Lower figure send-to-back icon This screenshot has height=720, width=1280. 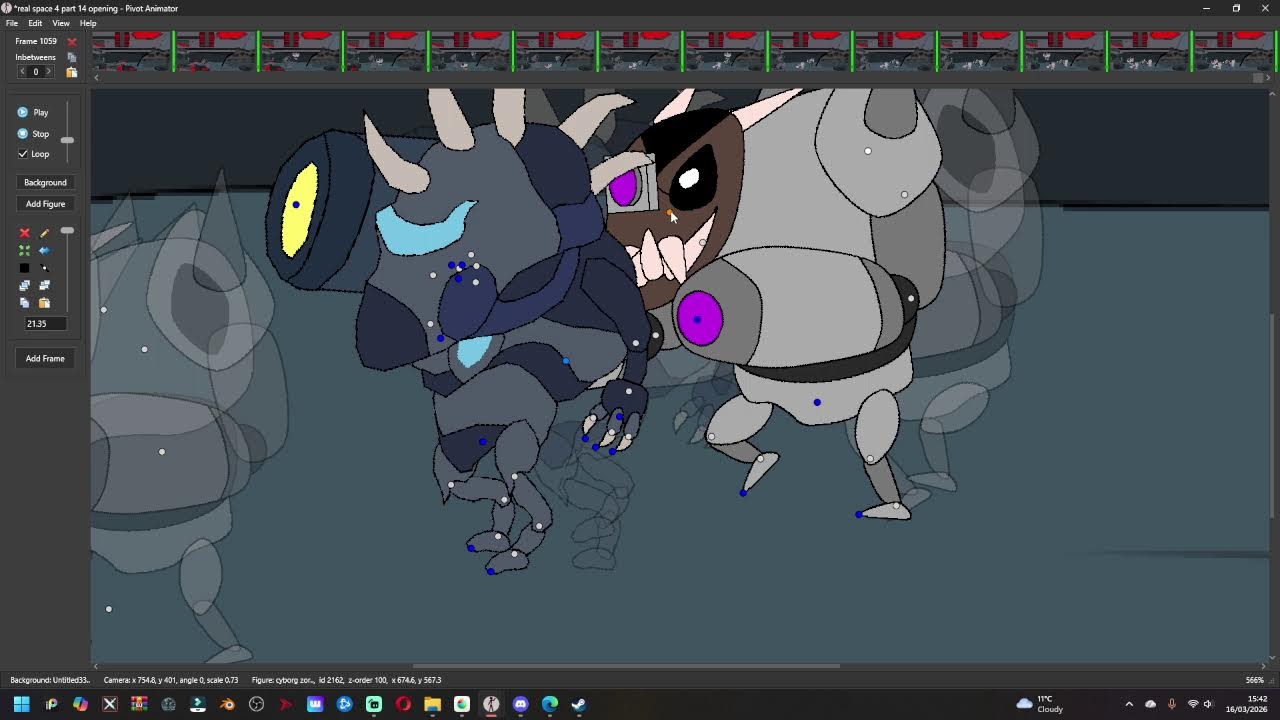pyautogui.click(x=44, y=286)
